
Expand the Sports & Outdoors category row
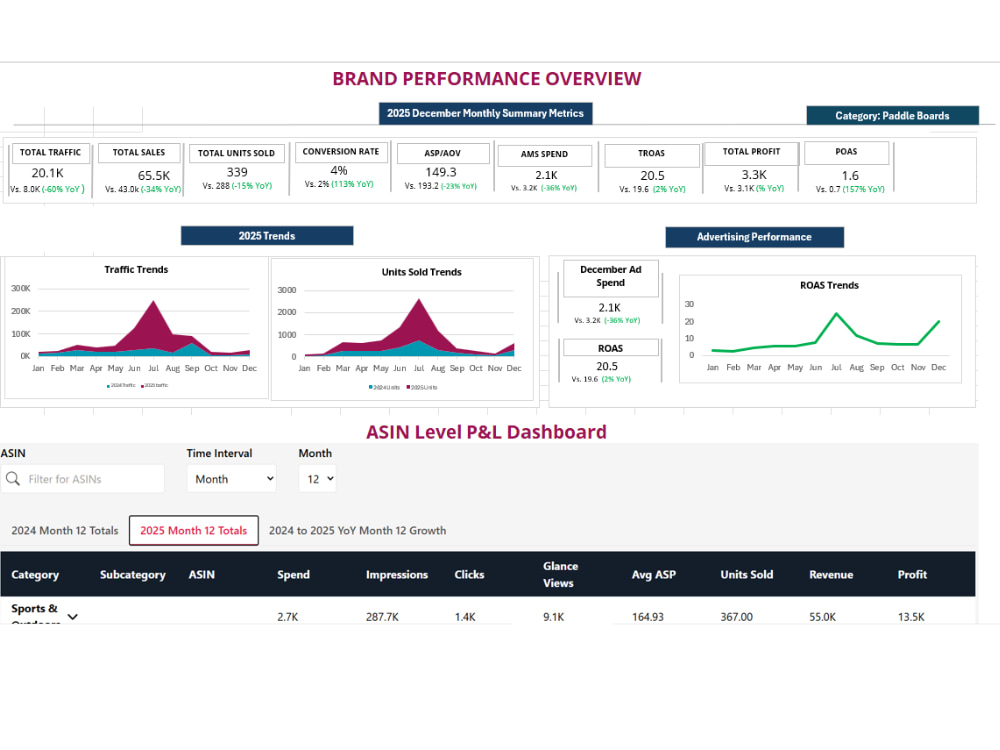73,616
